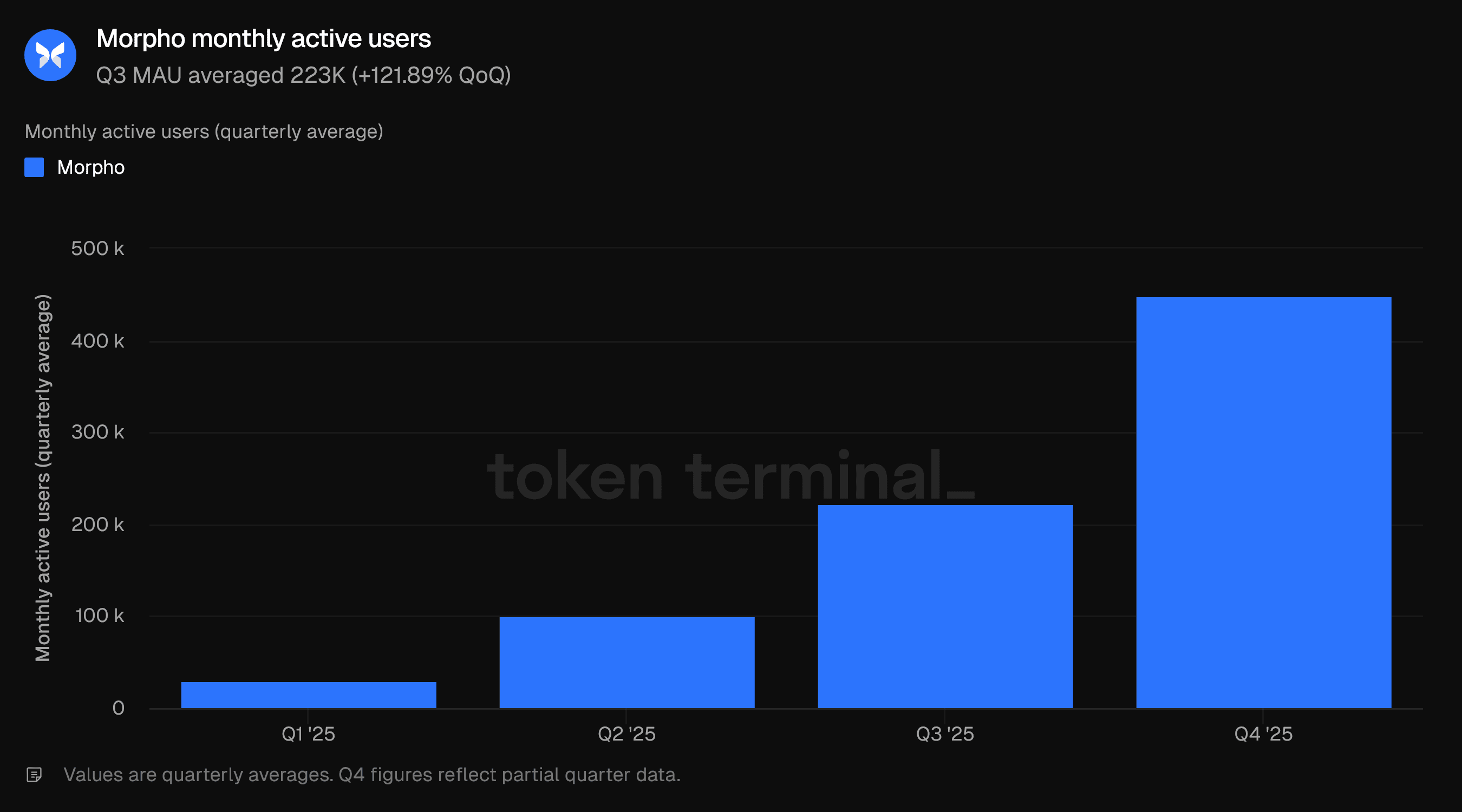The image size is (1462, 812).
Task: Click the footnote note icon
Action: pyautogui.click(x=34, y=775)
